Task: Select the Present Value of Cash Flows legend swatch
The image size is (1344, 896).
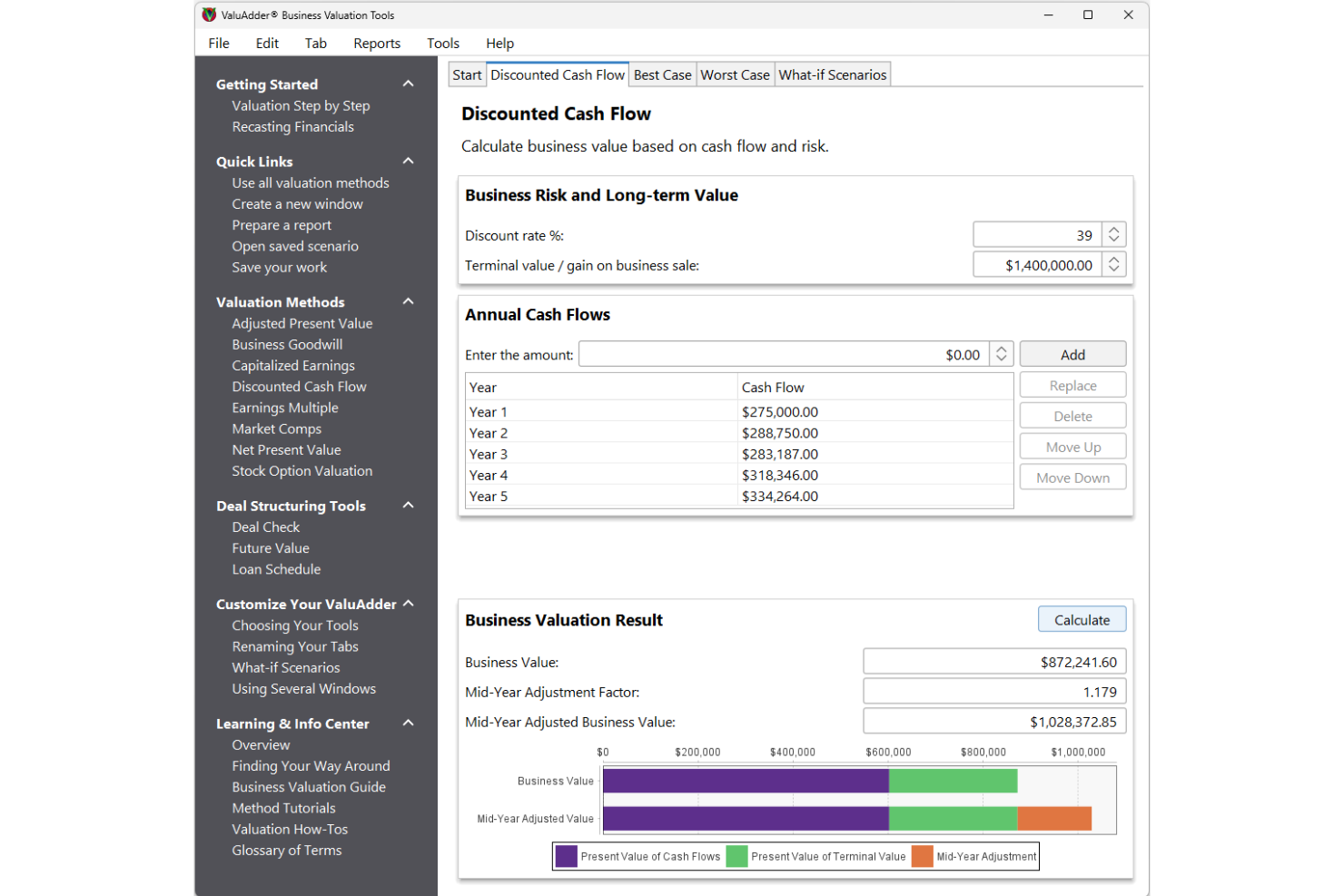Action: [565, 855]
